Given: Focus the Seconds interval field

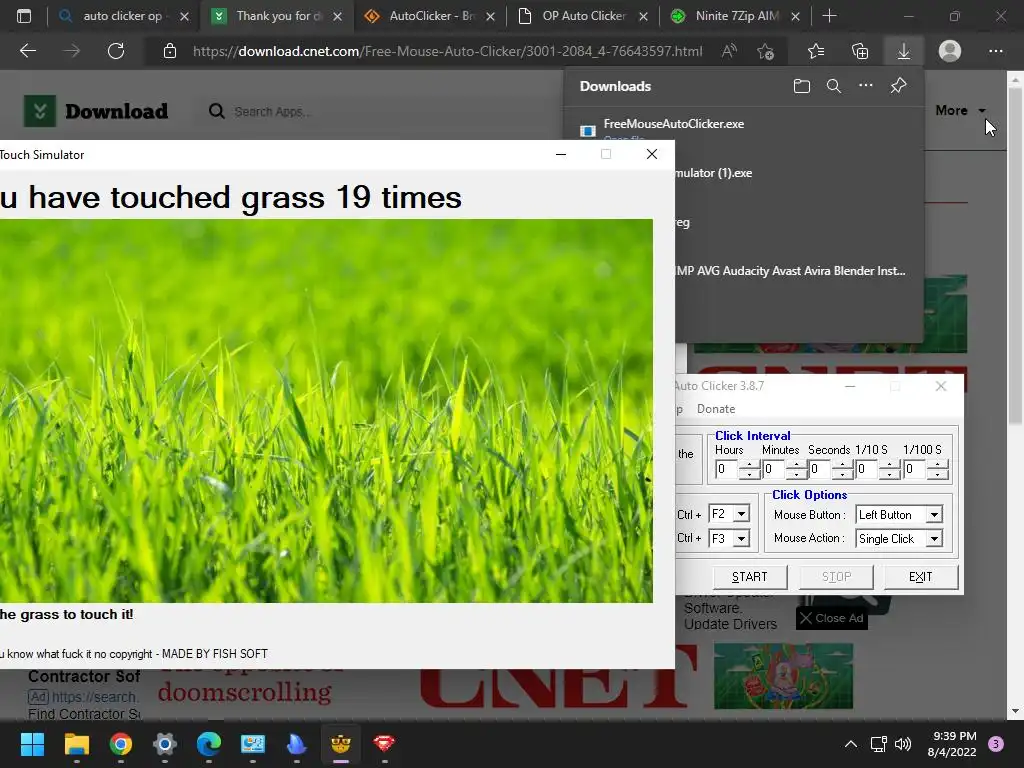Looking at the screenshot, I should pos(820,469).
